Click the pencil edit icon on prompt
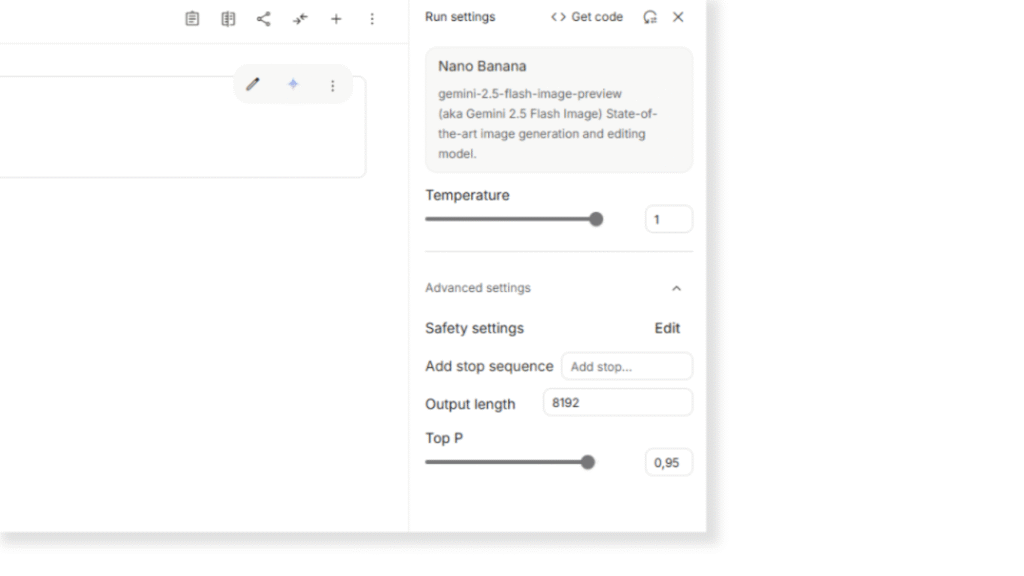The height and width of the screenshot is (576, 1024). coord(253,85)
